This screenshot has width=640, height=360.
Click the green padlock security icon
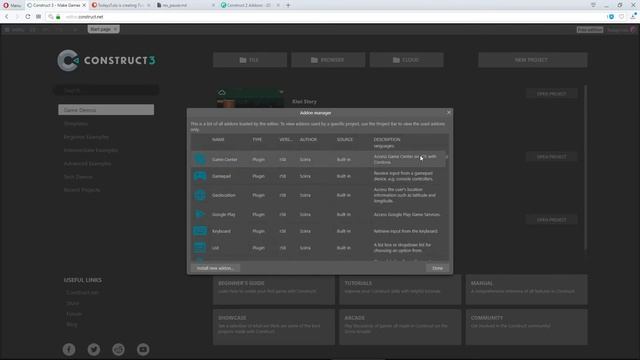pyautogui.click(x=58, y=17)
